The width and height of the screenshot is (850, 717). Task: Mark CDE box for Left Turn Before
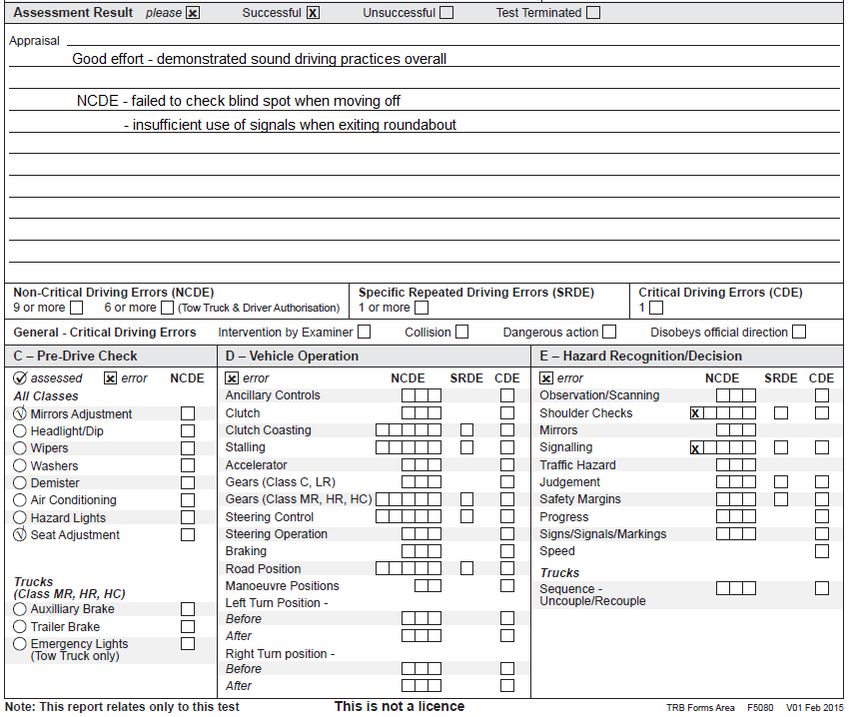[507, 618]
